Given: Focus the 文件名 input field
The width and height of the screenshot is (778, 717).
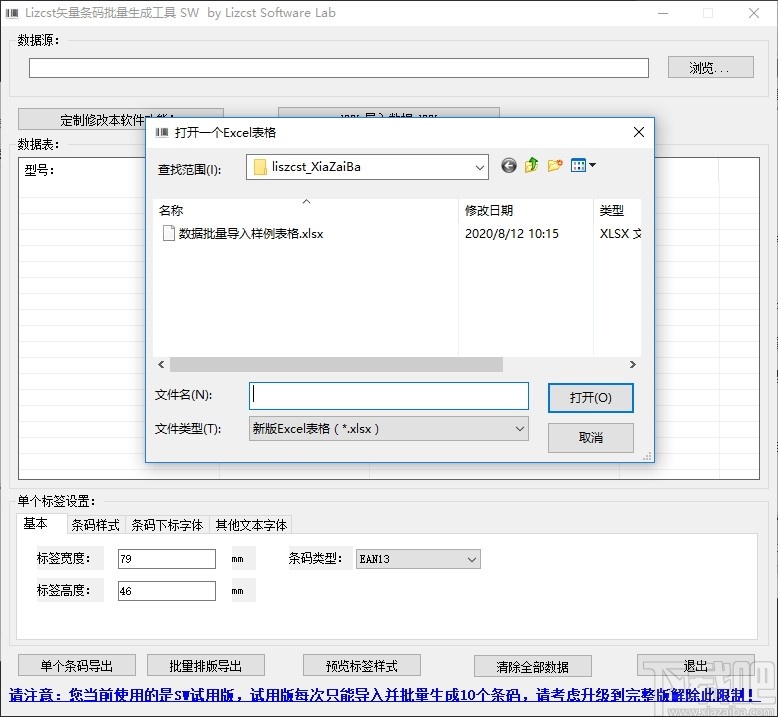Looking at the screenshot, I should point(389,396).
